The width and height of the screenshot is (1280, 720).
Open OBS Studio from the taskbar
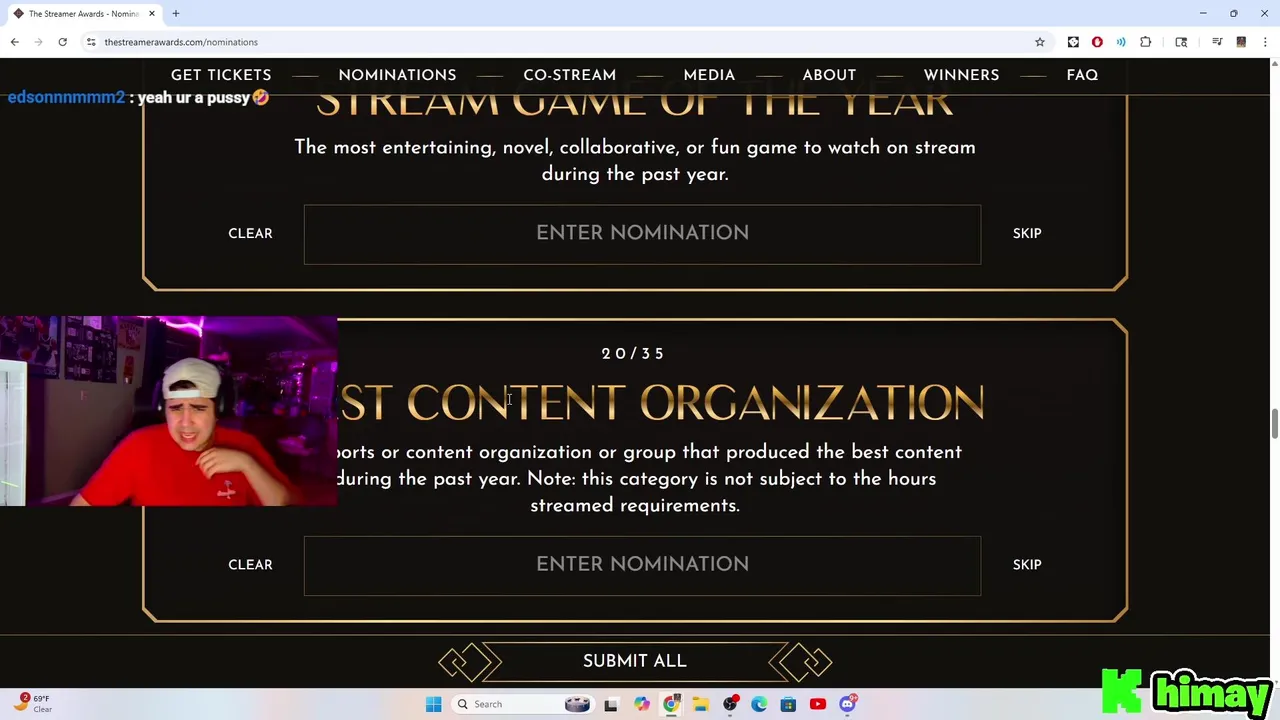[x=730, y=704]
